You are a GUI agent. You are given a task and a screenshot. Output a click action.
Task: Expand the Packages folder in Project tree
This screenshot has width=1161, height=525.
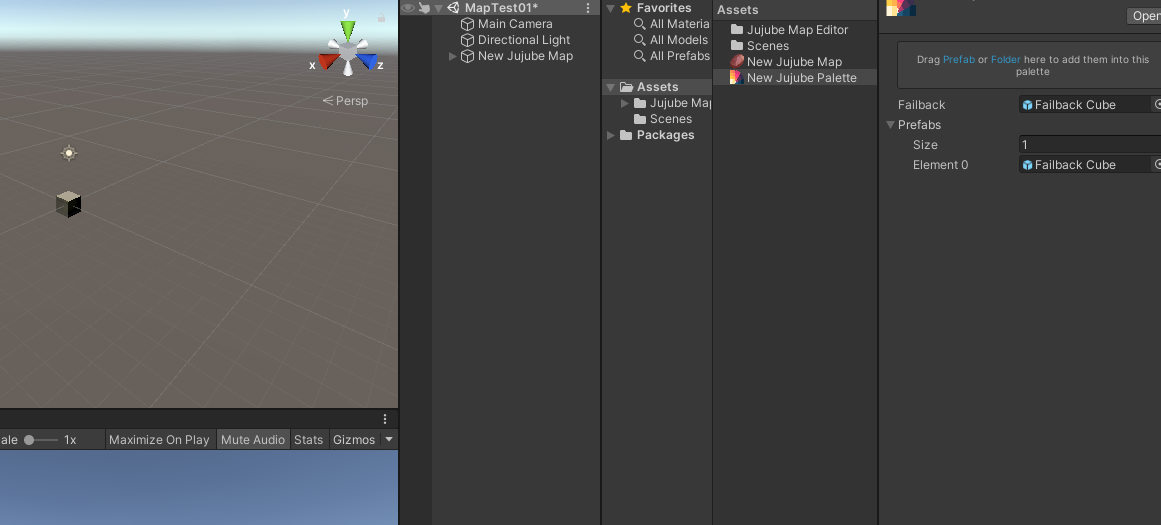pyautogui.click(x=611, y=136)
